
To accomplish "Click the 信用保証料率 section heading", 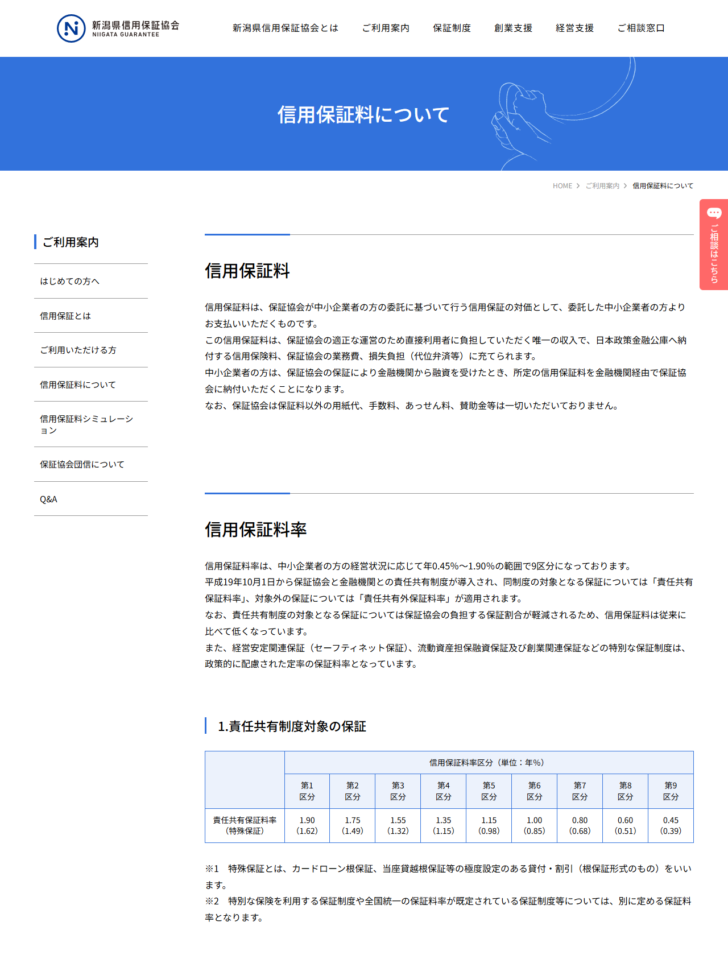I will point(256,530).
